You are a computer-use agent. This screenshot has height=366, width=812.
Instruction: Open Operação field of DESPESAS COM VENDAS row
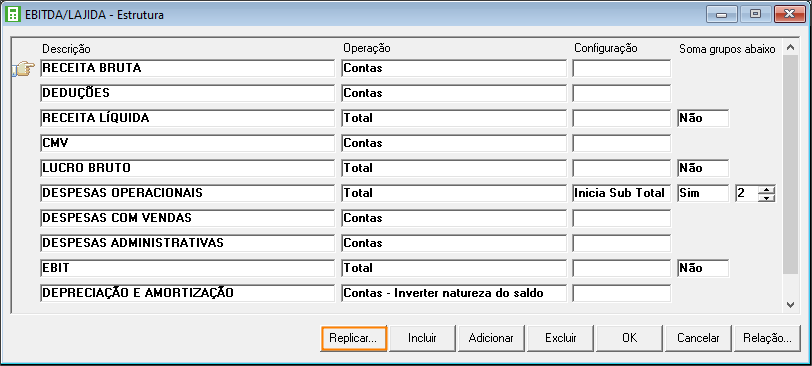point(454,218)
